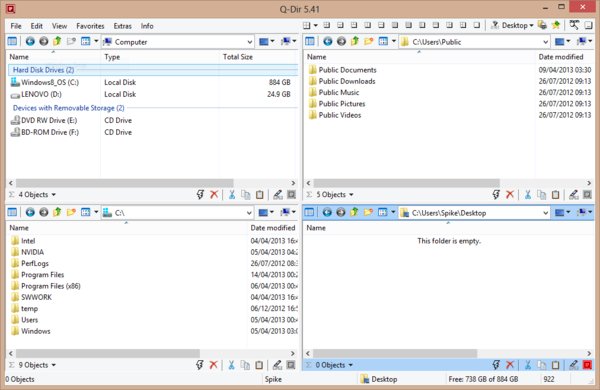Click the tools icon in the main toolbar

(574, 25)
